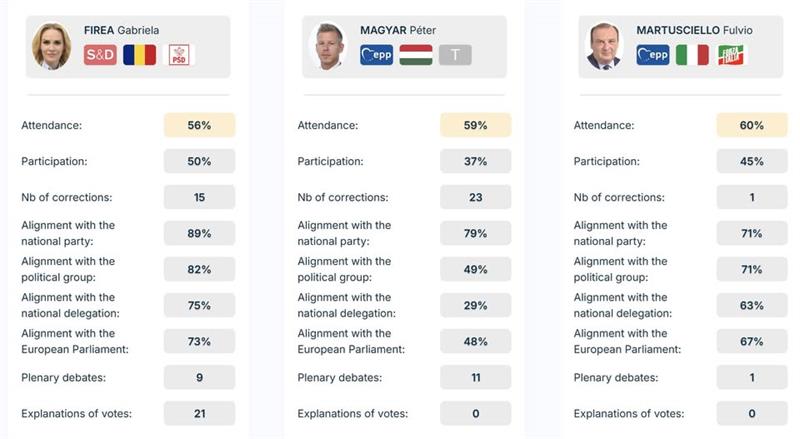Click Magyar's 11 plenary debates value
The height and width of the screenshot is (439, 800).
475,377
